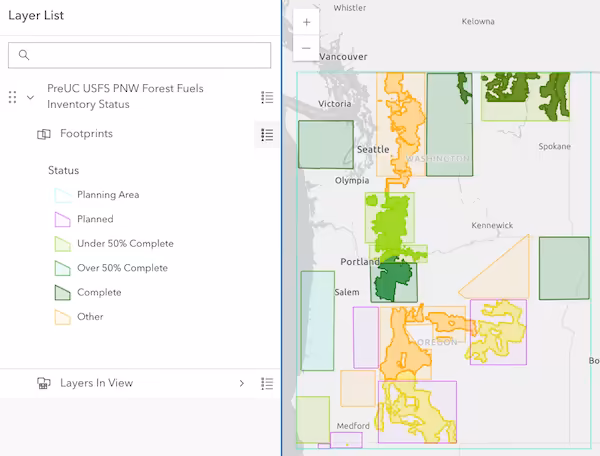The width and height of the screenshot is (600, 456).
Task: Zoom out on the map
Action: (x=306, y=48)
